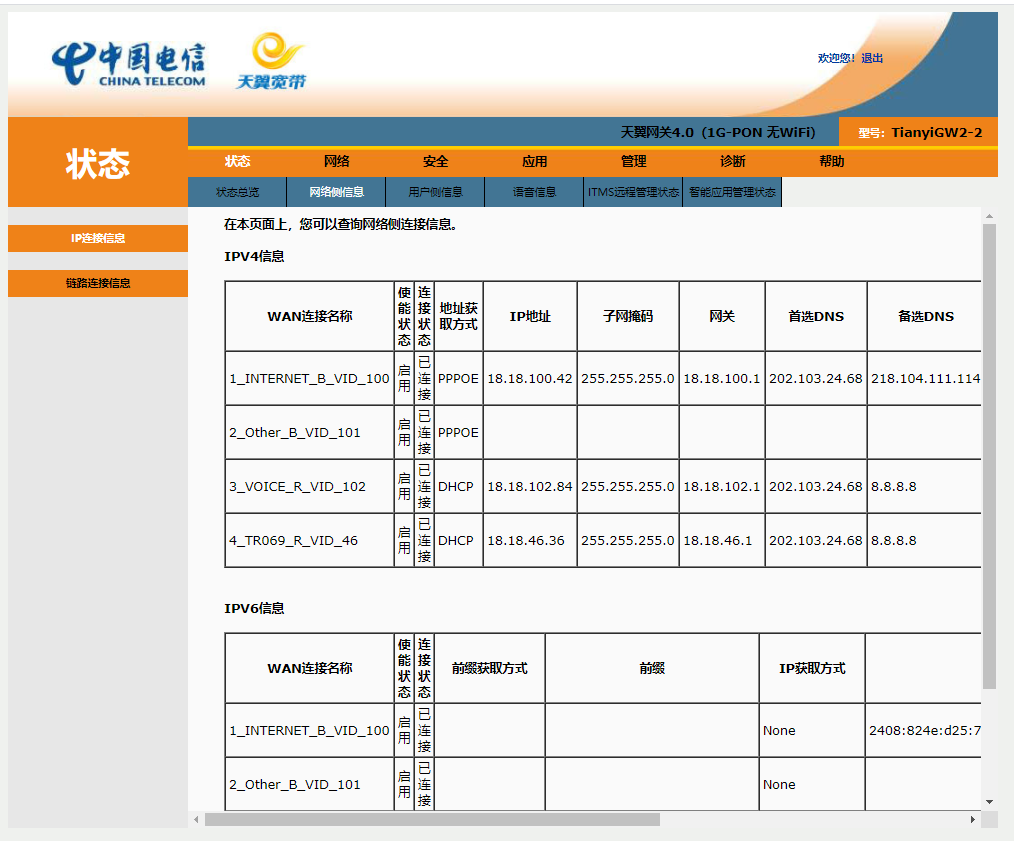The image size is (1014, 841).
Task: Switch to the 网络侧信息 sub-tab
Action: (x=336, y=192)
